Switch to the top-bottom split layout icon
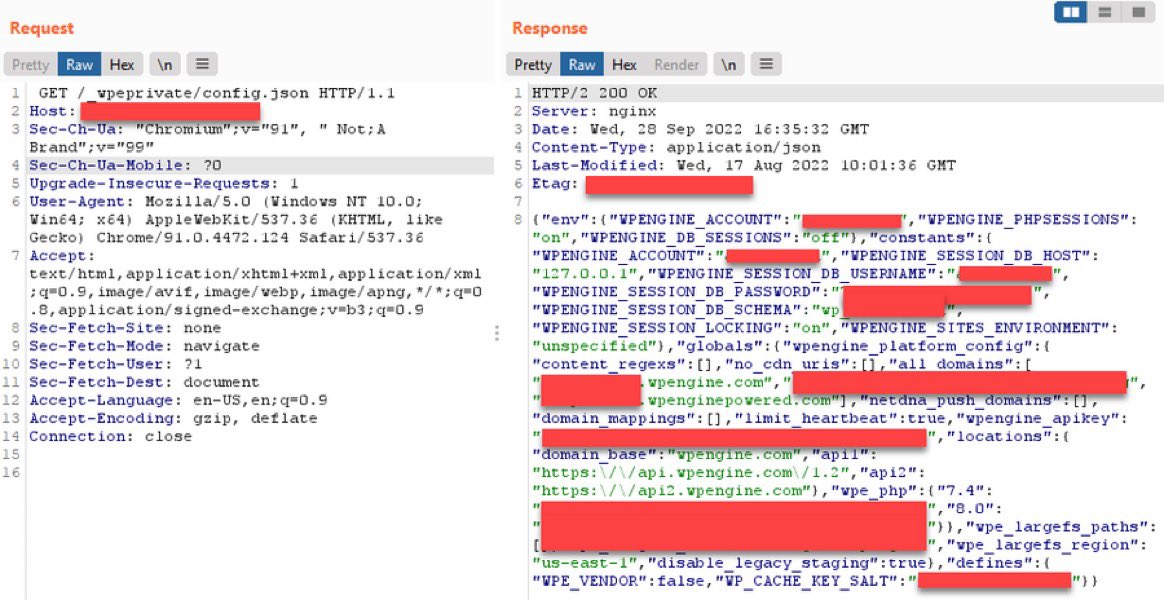Image resolution: width=1164 pixels, height=600 pixels. 1105,12
